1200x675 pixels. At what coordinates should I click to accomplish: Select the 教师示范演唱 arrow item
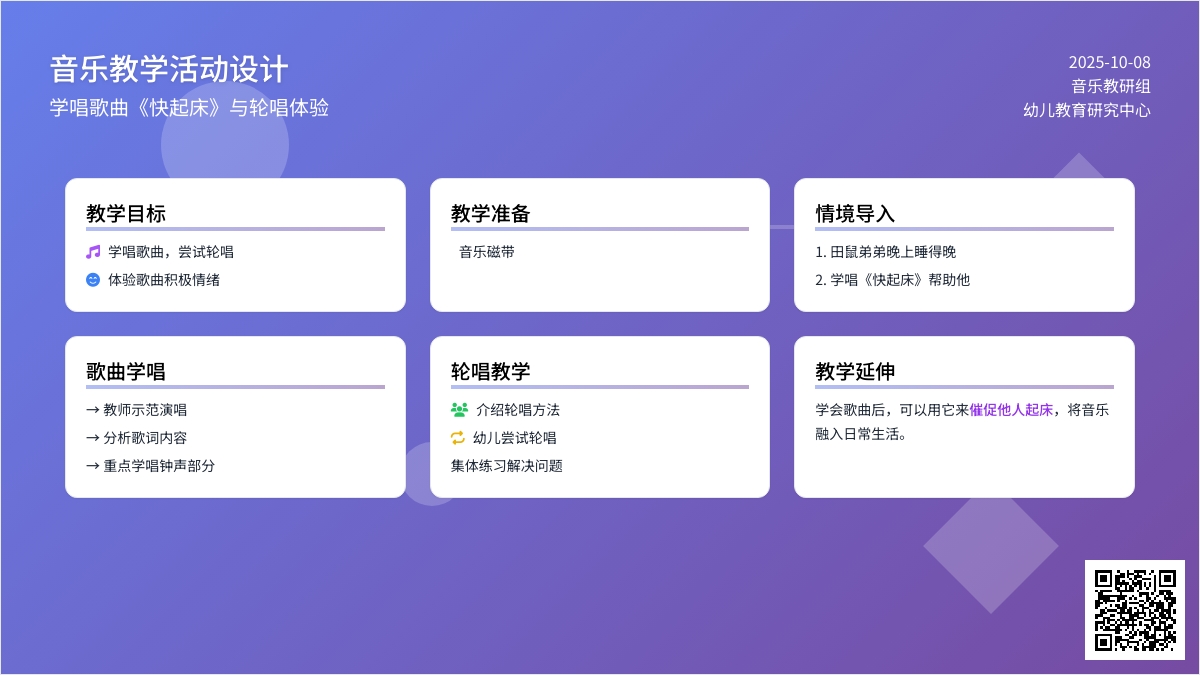(137, 410)
